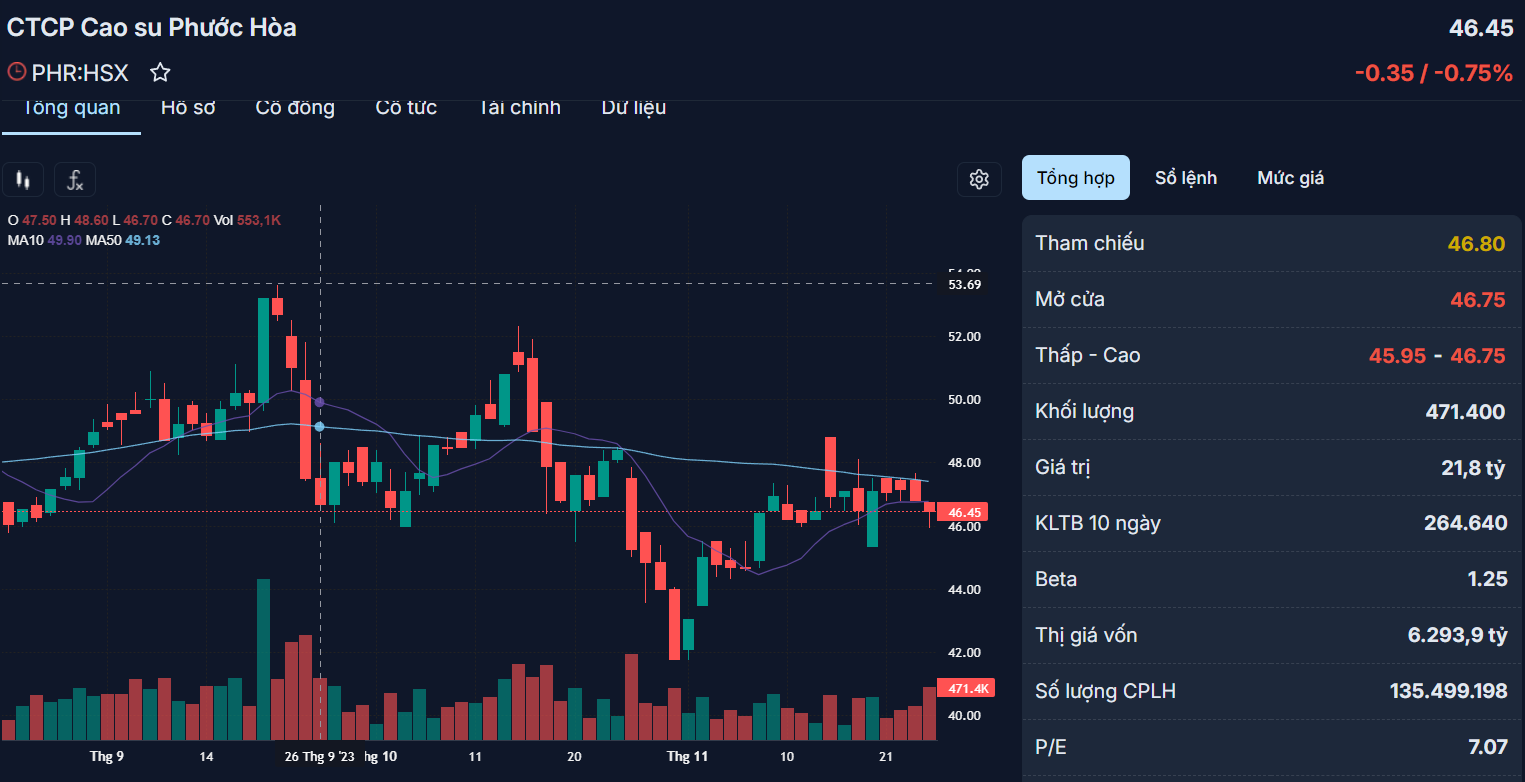Viewport: 1525px width, 782px height.
Task: Select the Tổng hợp panel tab
Action: pyautogui.click(x=1076, y=178)
